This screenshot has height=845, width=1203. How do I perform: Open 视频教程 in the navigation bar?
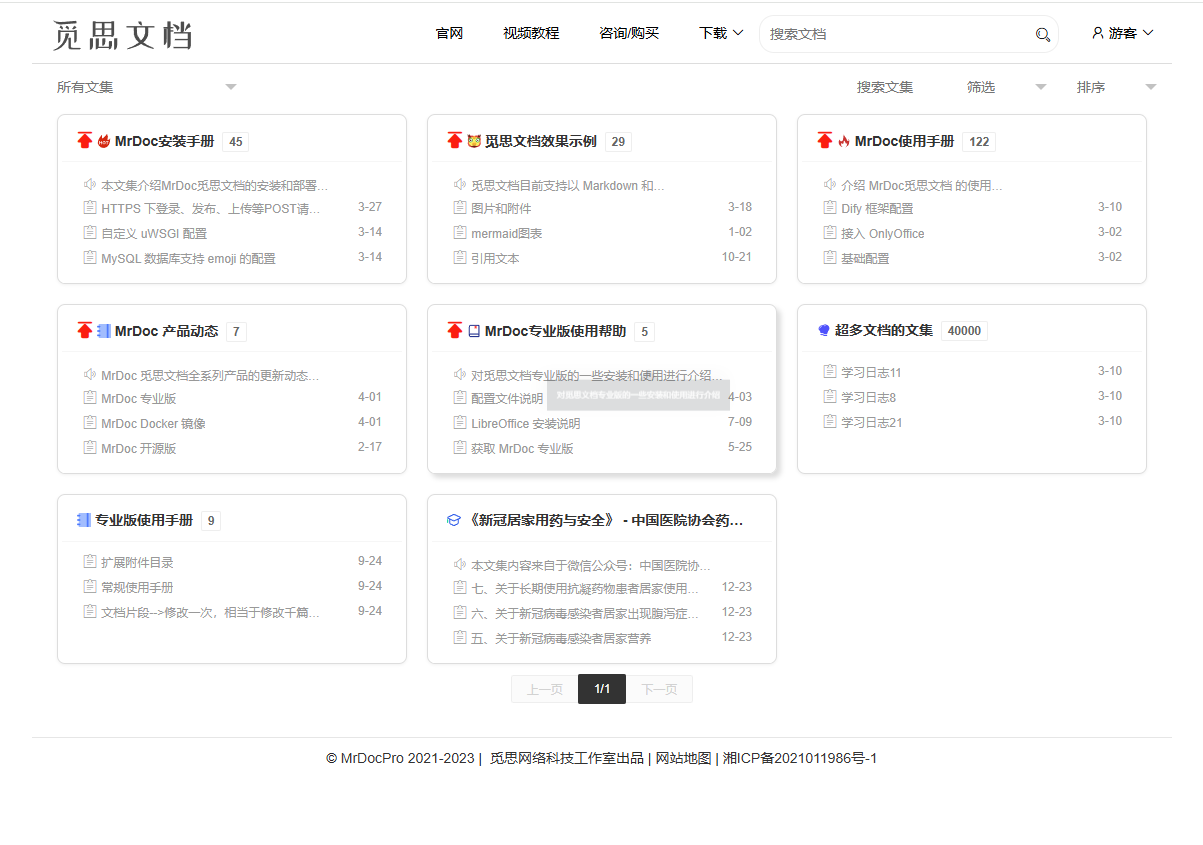pyautogui.click(x=531, y=33)
